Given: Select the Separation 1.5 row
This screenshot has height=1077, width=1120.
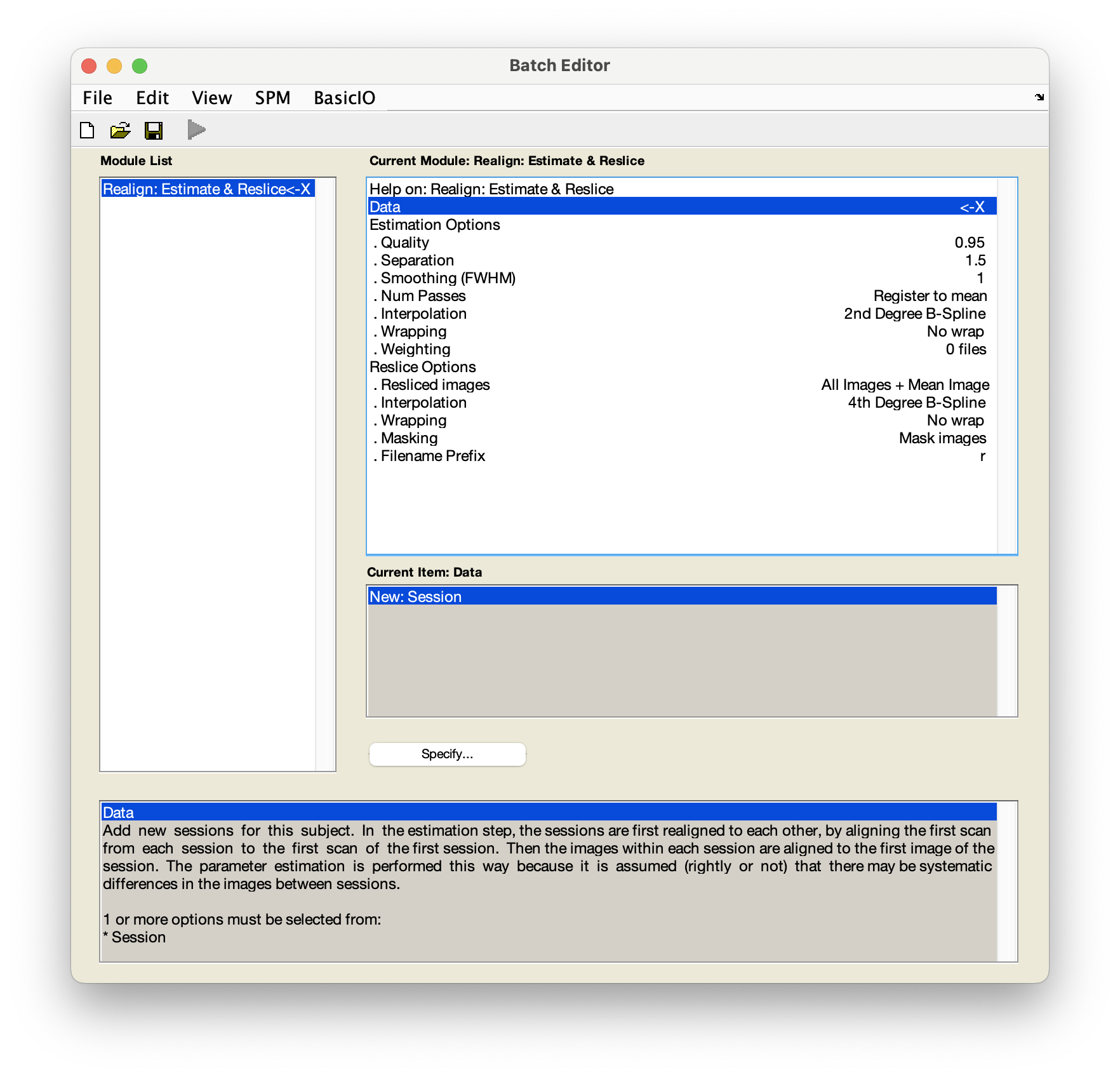Looking at the screenshot, I should 683,260.
